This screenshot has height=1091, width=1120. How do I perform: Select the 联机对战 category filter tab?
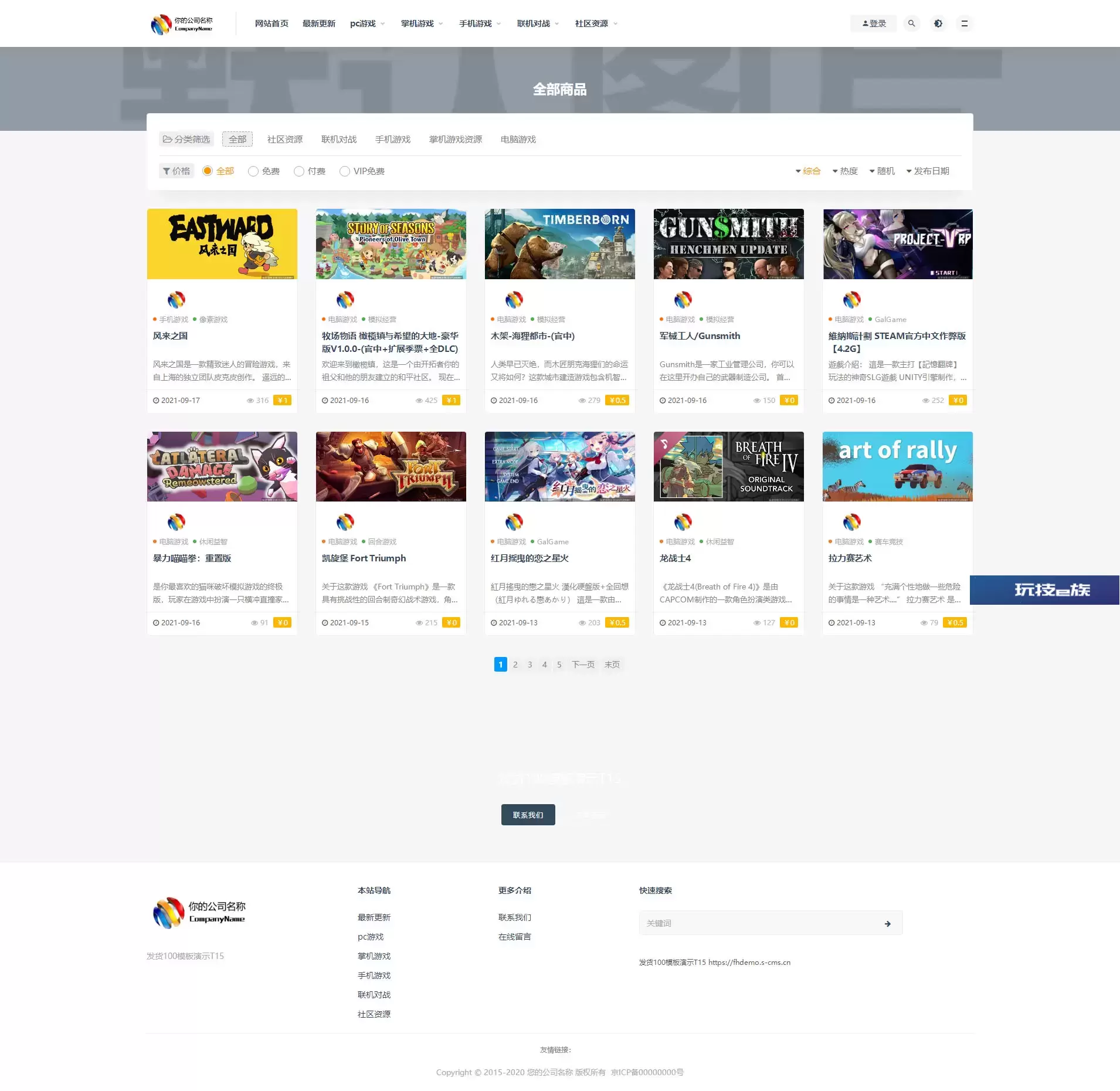click(x=339, y=140)
